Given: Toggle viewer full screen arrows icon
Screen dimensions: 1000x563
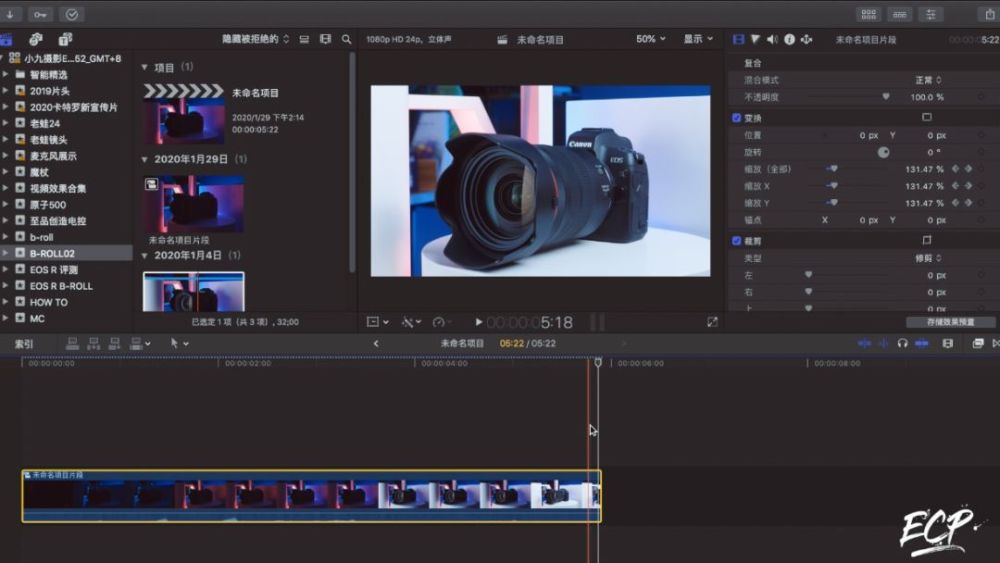Looking at the screenshot, I should (712, 322).
